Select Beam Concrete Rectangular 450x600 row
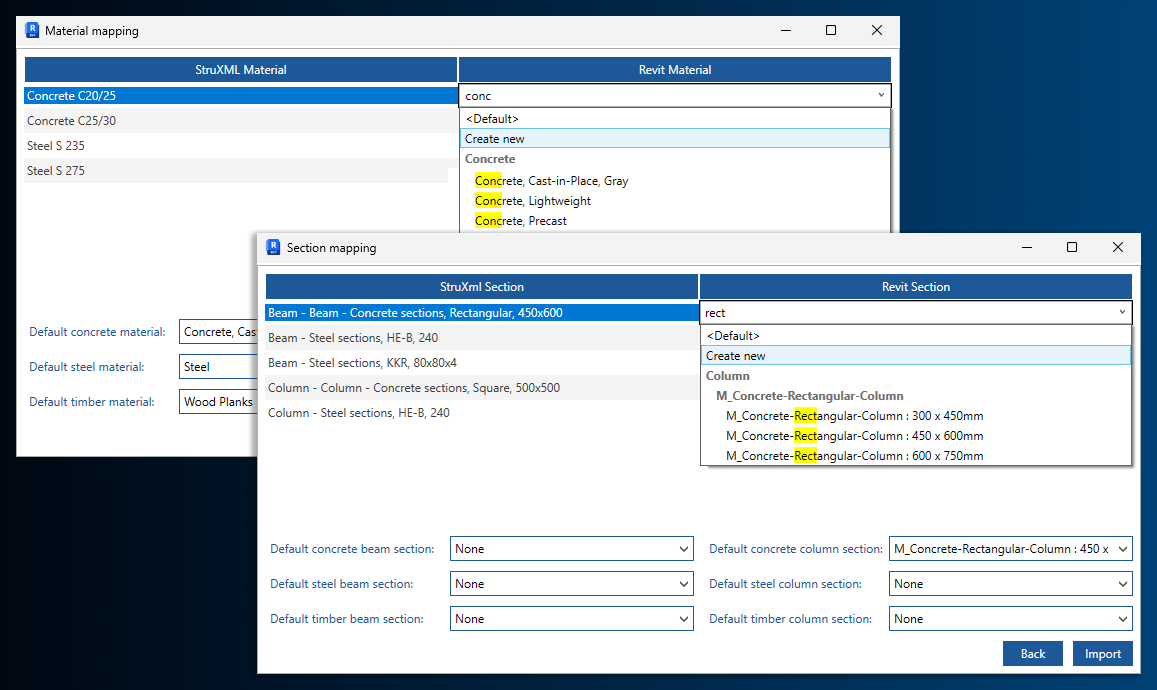Image resolution: width=1157 pixels, height=690 pixels. [x=482, y=313]
